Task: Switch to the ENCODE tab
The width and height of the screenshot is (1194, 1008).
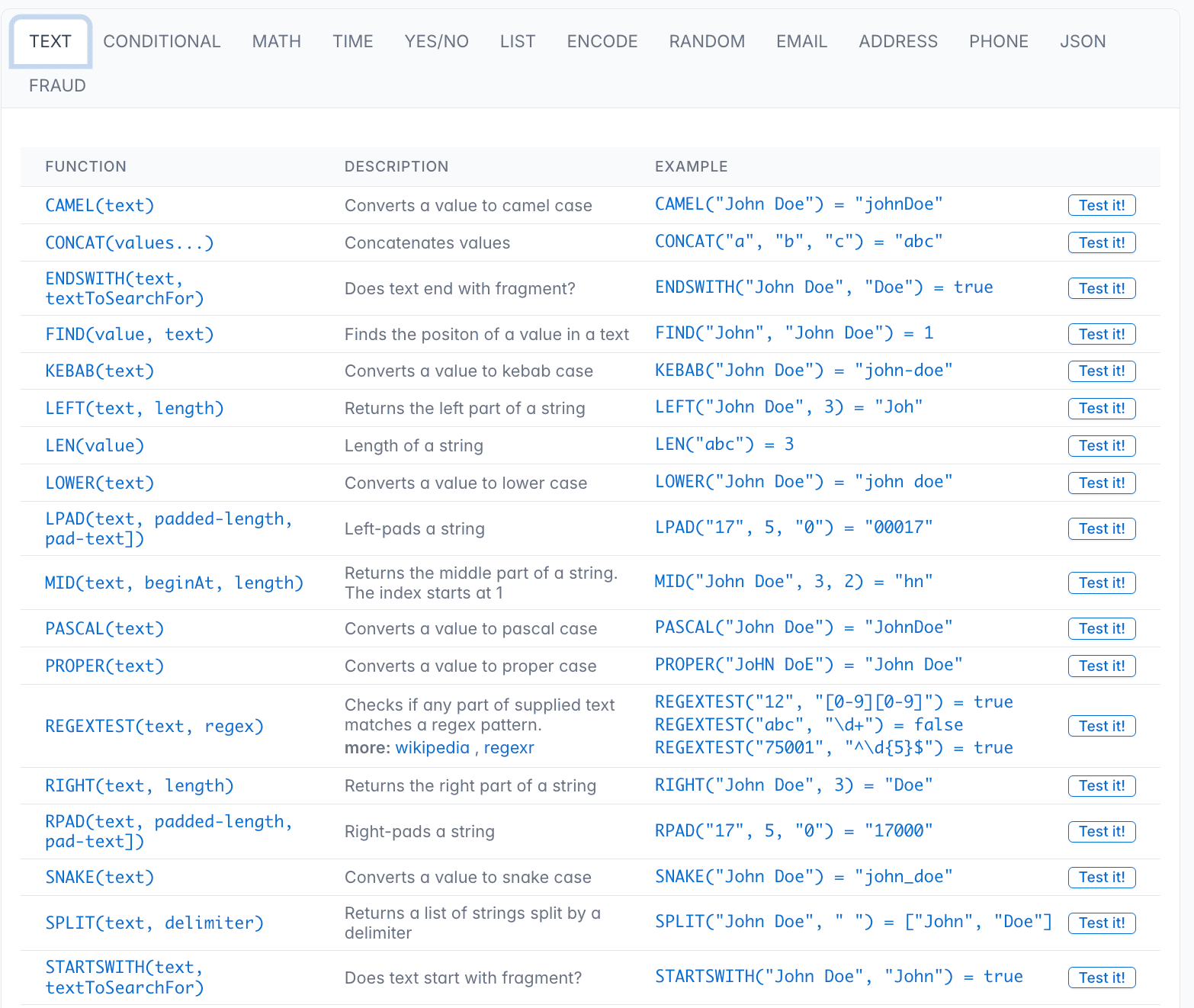Action: [602, 41]
